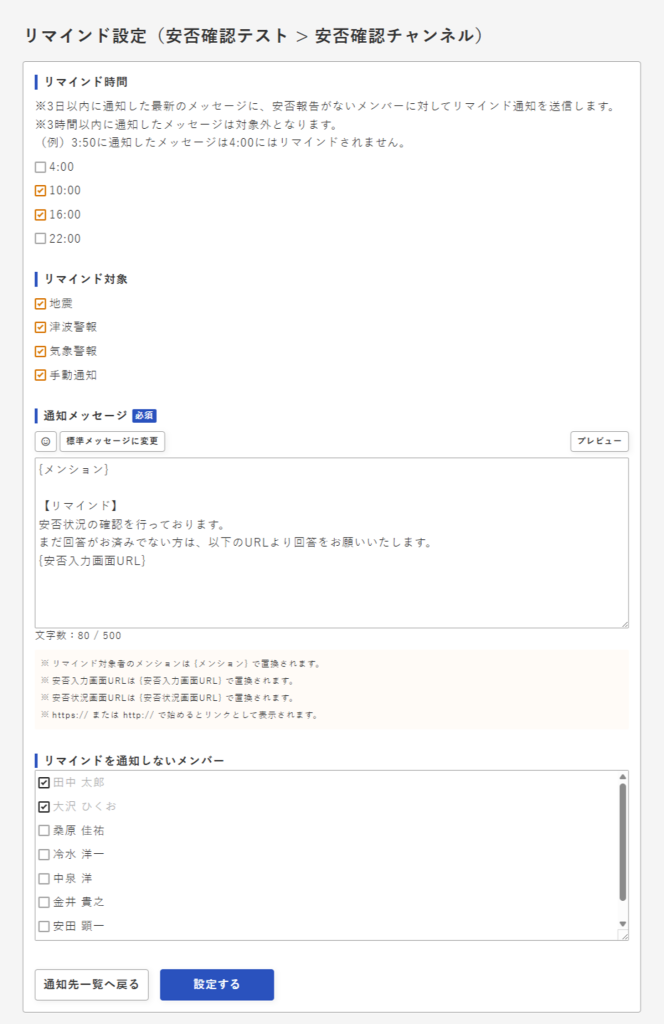Enable the 4:00 remind time checkbox
Image resolution: width=664 pixels, height=1024 pixels.
tap(40, 167)
